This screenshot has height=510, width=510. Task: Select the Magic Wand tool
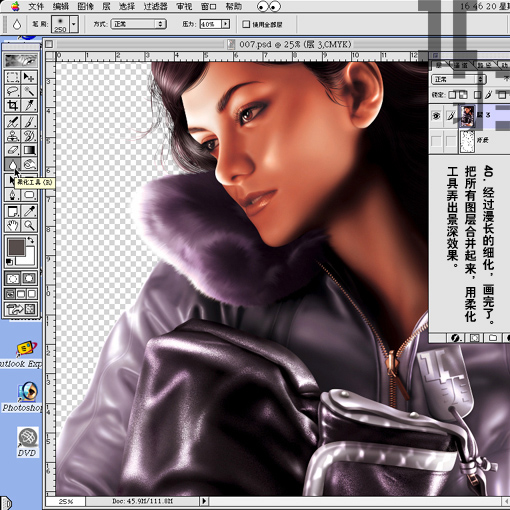29,91
